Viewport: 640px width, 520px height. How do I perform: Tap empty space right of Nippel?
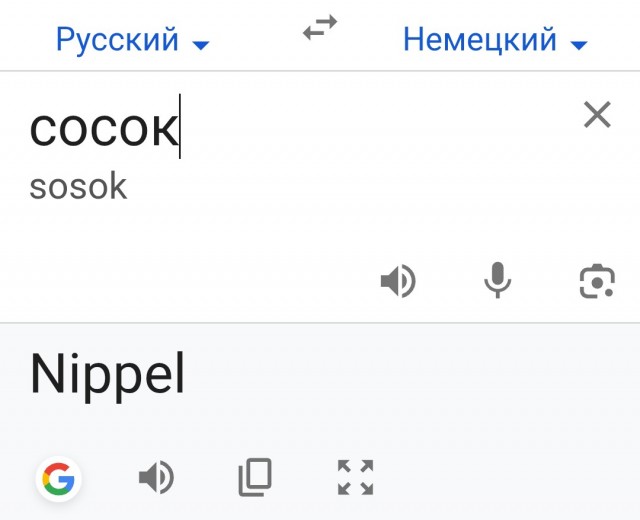[420, 374]
